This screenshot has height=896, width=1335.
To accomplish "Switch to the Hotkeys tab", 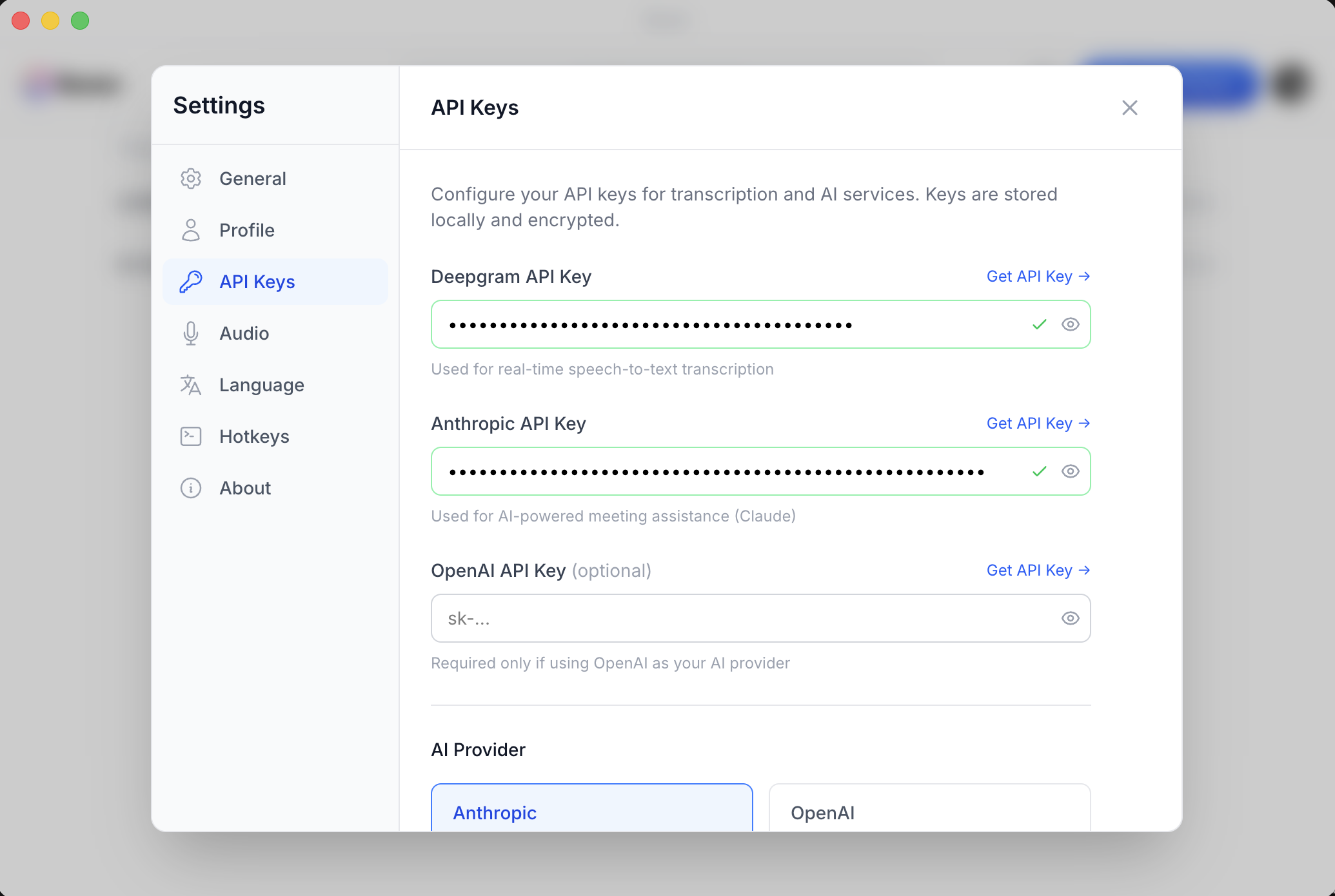I will click(x=254, y=436).
